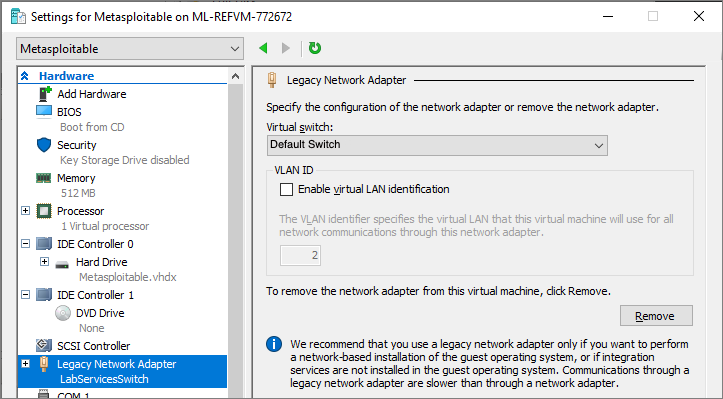Select the Security shield icon
The width and height of the screenshot is (723, 399).
pos(44,145)
